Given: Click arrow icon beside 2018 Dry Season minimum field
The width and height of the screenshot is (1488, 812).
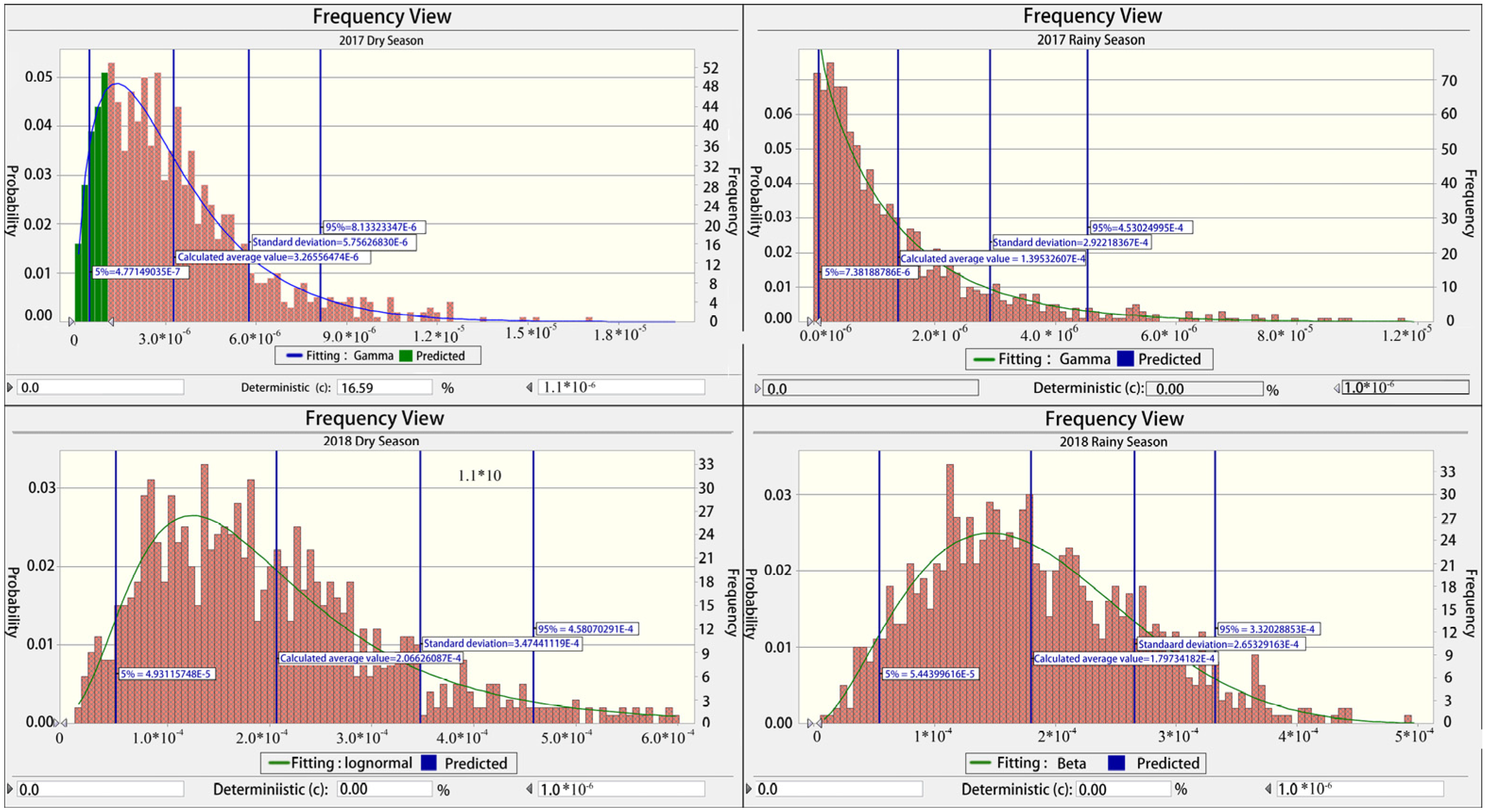Looking at the screenshot, I should pos(10,788).
